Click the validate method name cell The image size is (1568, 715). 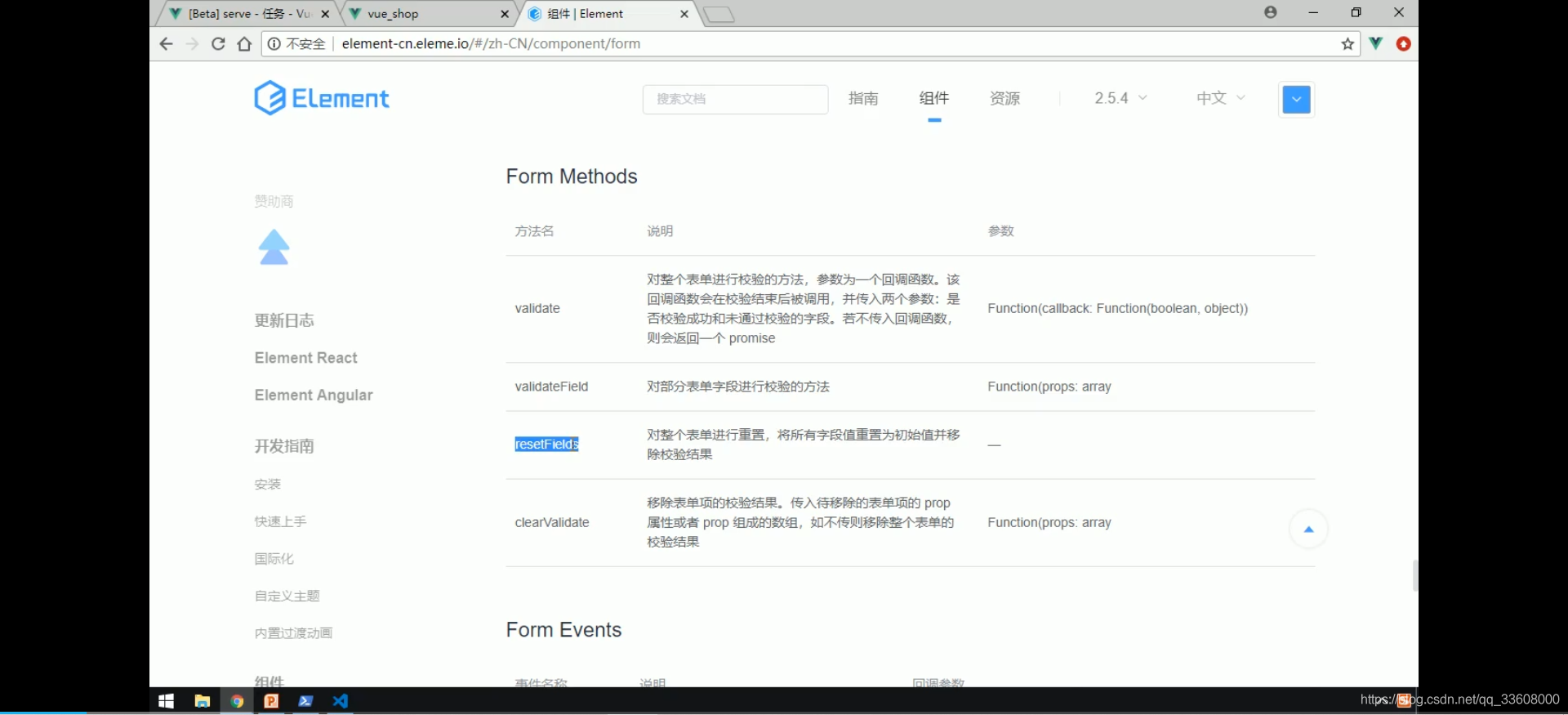coord(537,309)
